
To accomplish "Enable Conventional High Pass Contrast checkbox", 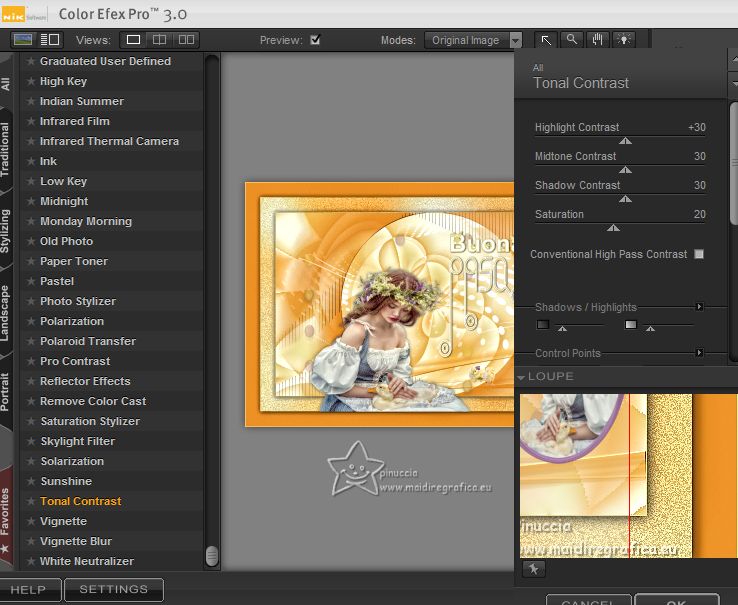I will click(x=699, y=254).
